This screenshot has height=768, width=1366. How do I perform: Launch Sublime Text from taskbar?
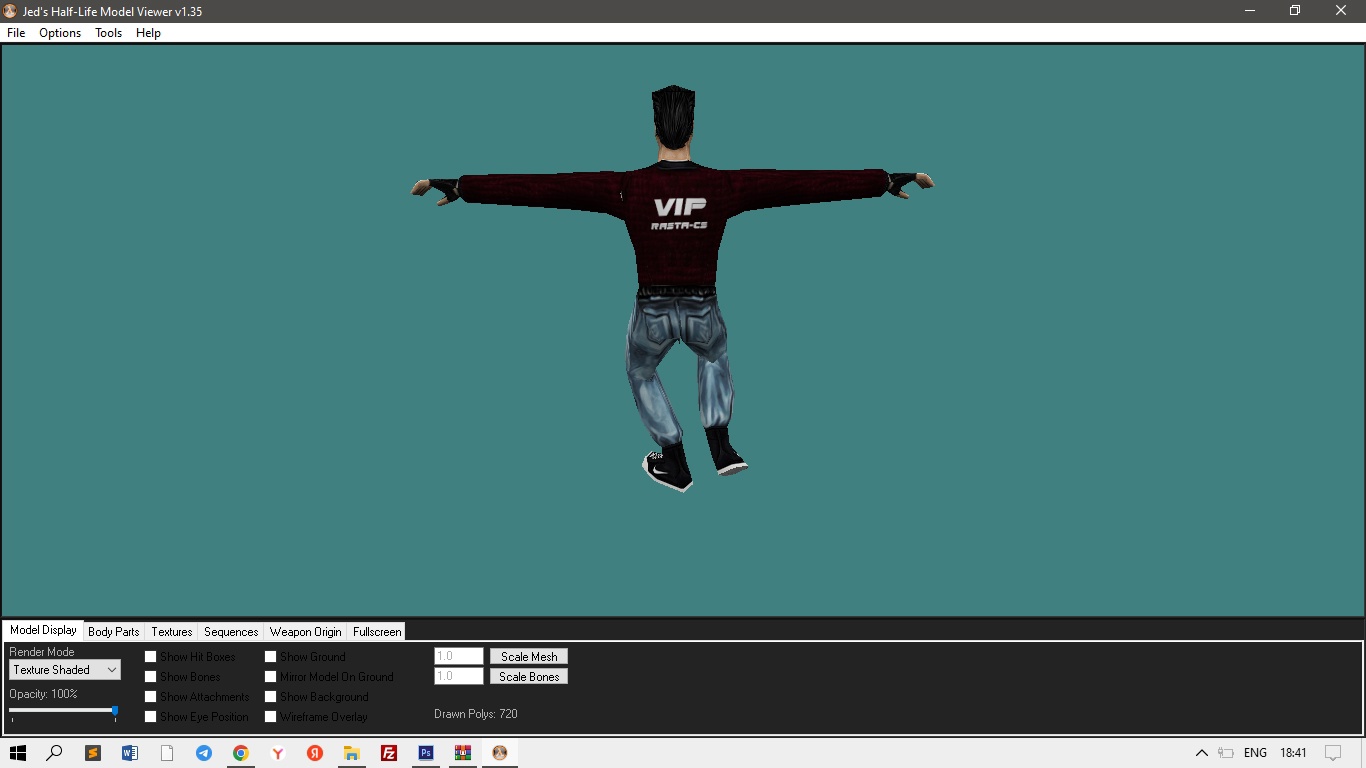93,753
